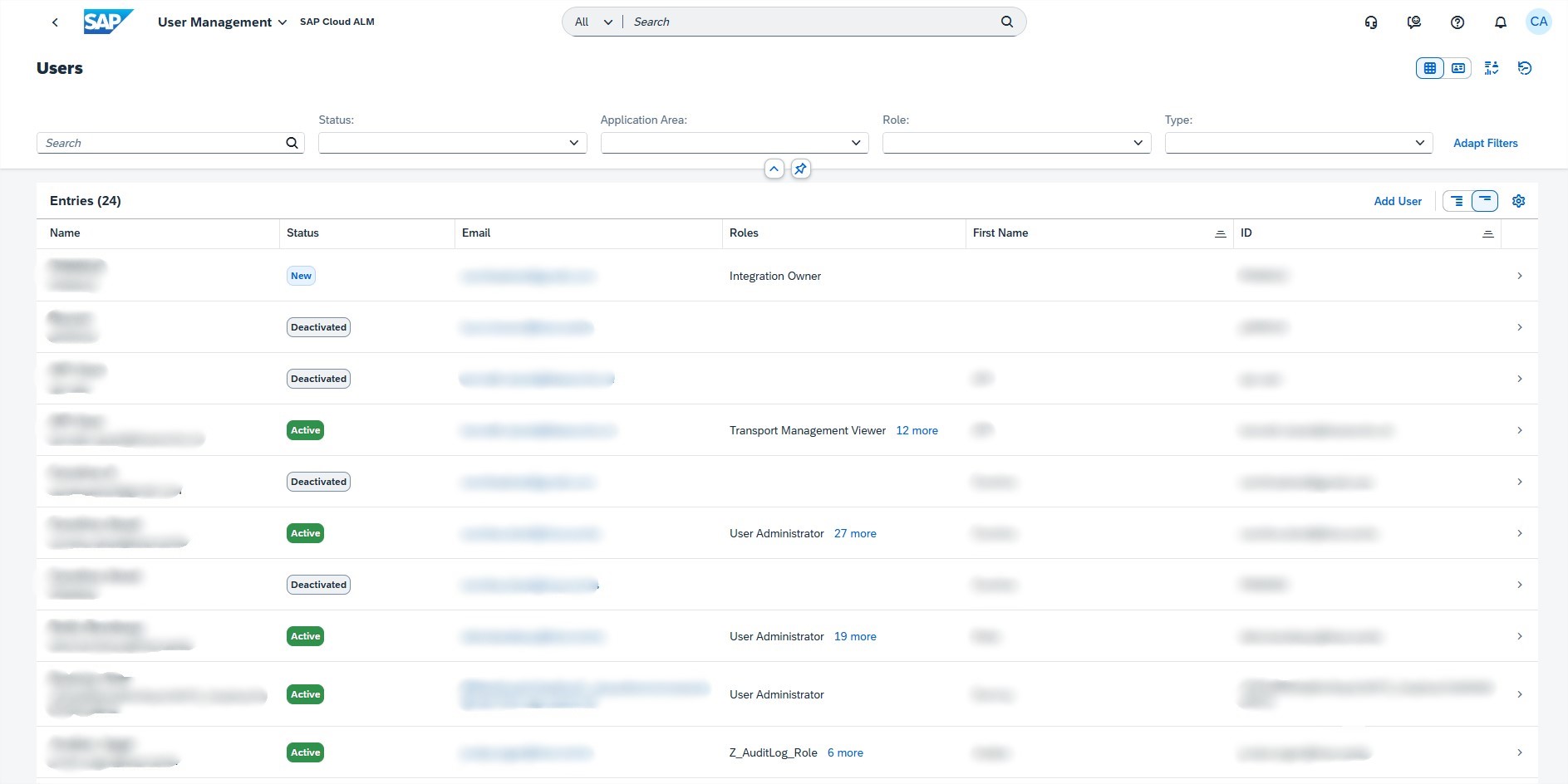Click the restore history icon
Image resolution: width=1568 pixels, height=784 pixels.
tap(1525, 68)
